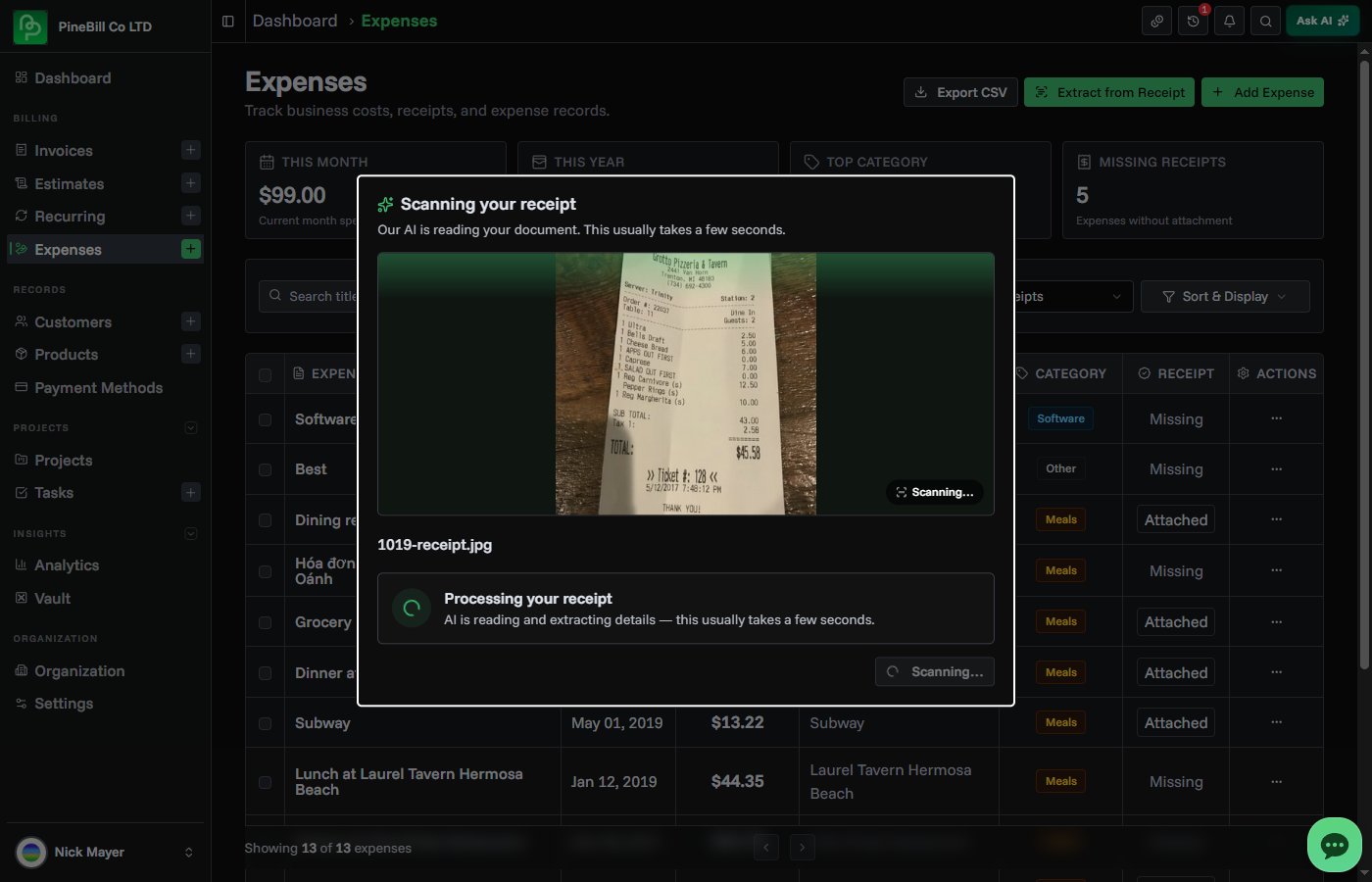Click the Software category tag
This screenshot has width=1372, height=882.
[x=1060, y=418]
